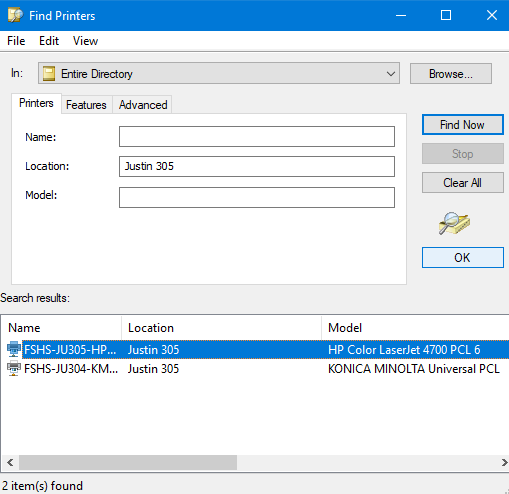This screenshot has width=509, height=494.
Task: Click the Clear All button
Action: (463, 183)
